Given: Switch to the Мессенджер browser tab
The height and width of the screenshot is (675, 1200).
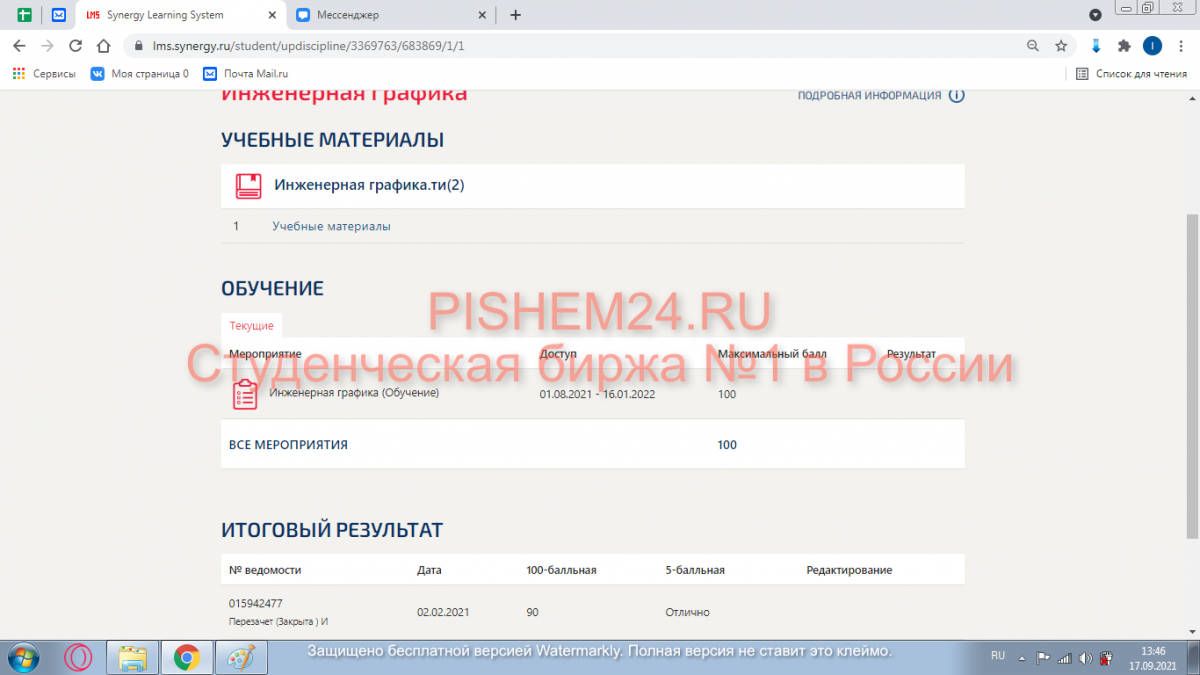Looking at the screenshot, I should click(x=390, y=15).
